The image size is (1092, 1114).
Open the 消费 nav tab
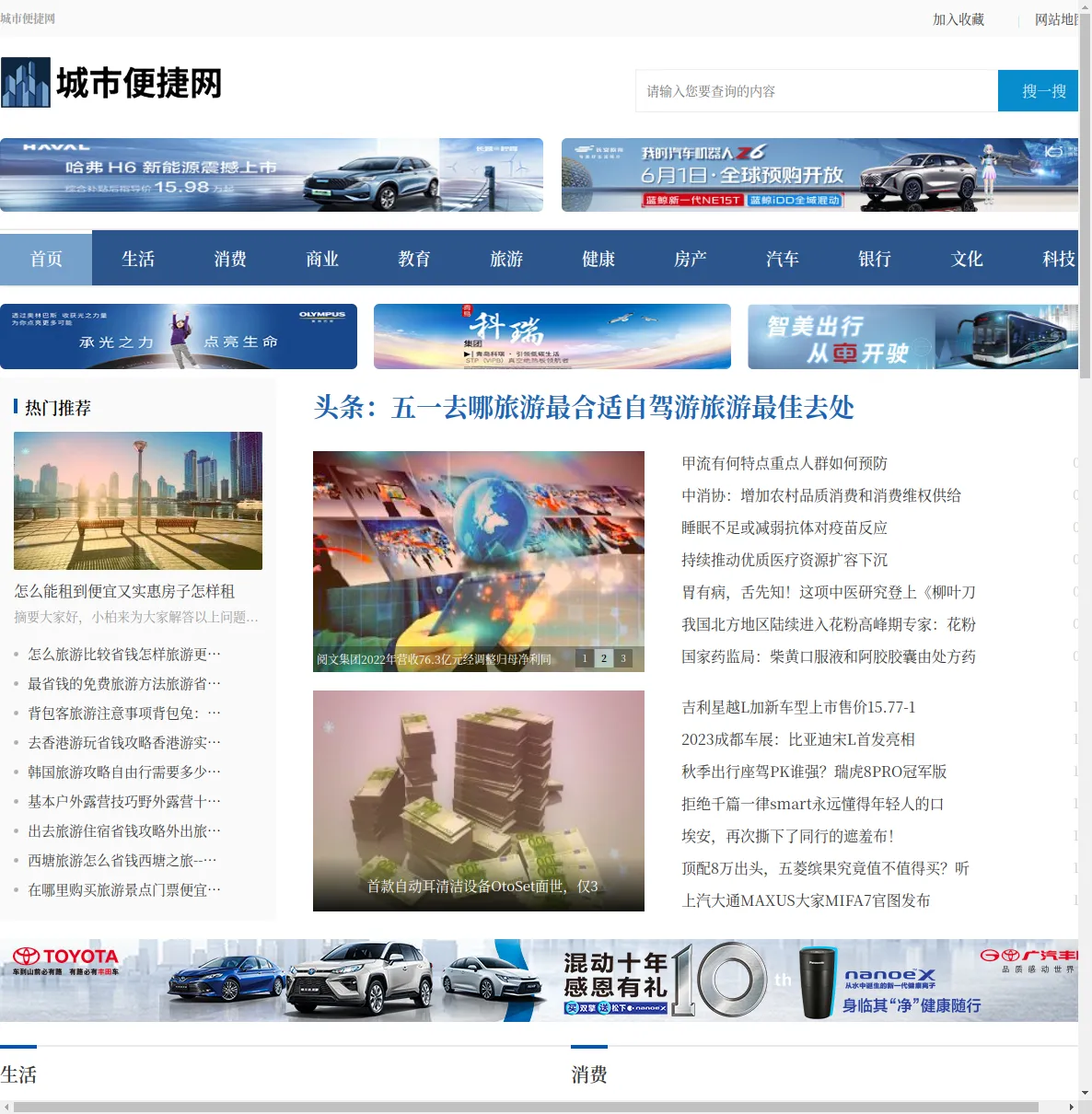click(230, 259)
